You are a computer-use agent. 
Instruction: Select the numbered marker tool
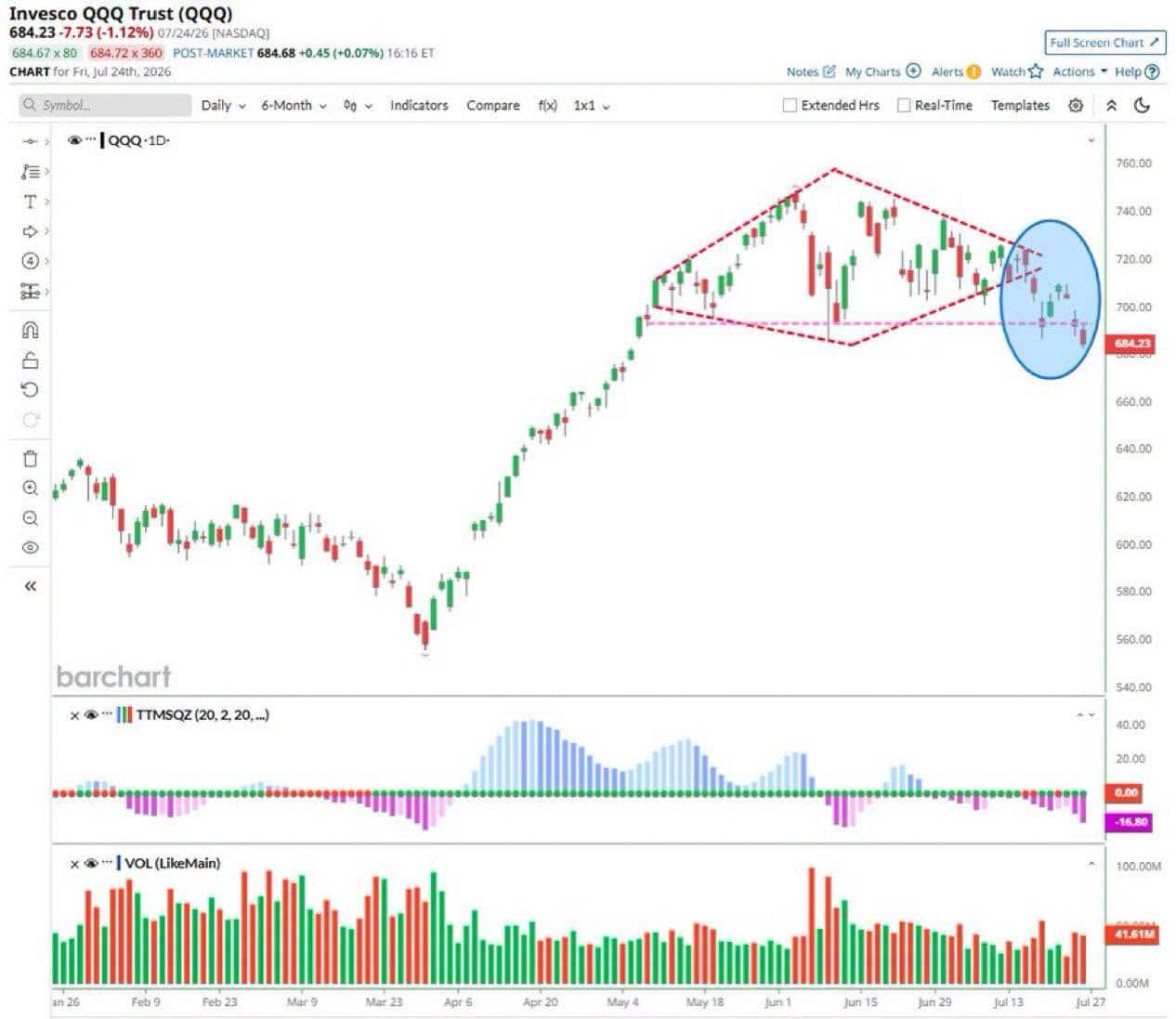30,261
